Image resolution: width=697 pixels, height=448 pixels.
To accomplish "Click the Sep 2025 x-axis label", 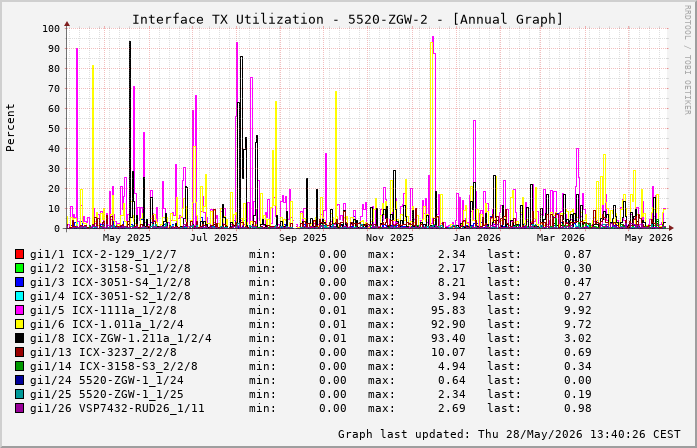I will (303, 238).
